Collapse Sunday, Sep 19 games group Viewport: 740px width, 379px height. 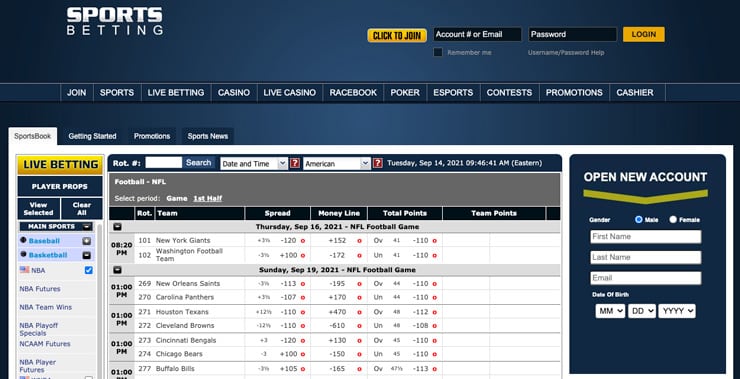click(118, 270)
